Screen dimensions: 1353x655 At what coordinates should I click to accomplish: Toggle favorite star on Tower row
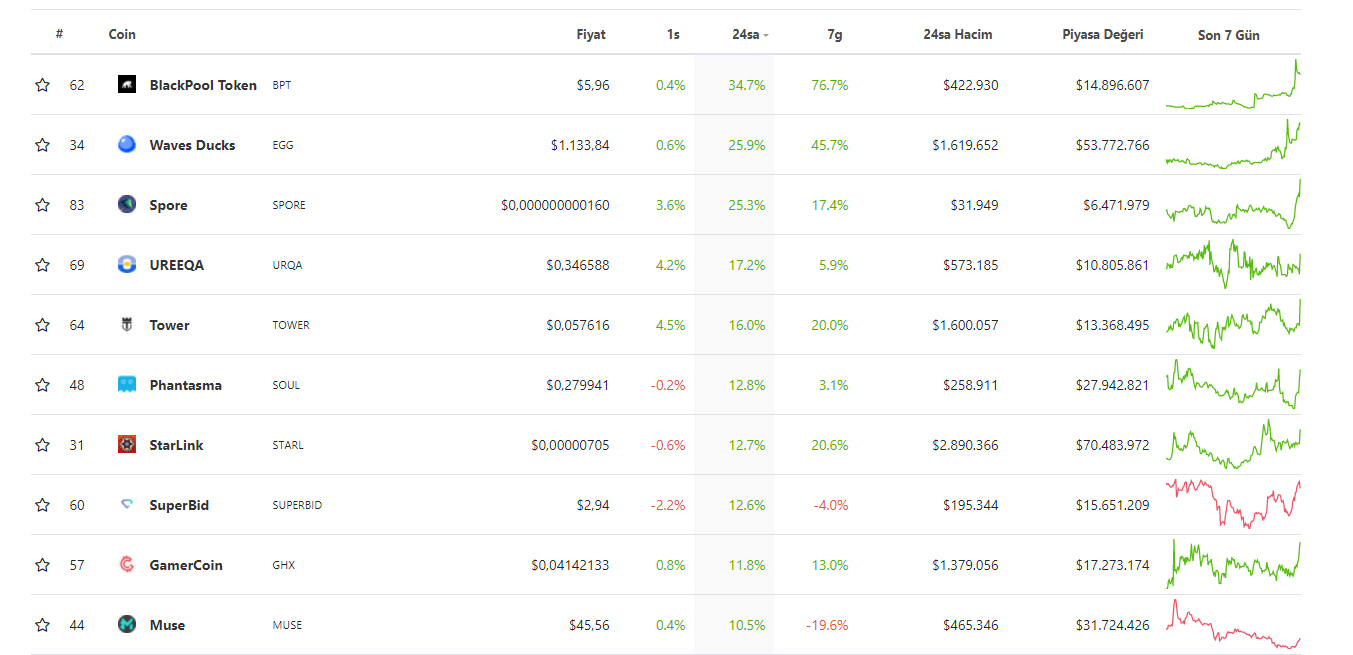tap(42, 325)
